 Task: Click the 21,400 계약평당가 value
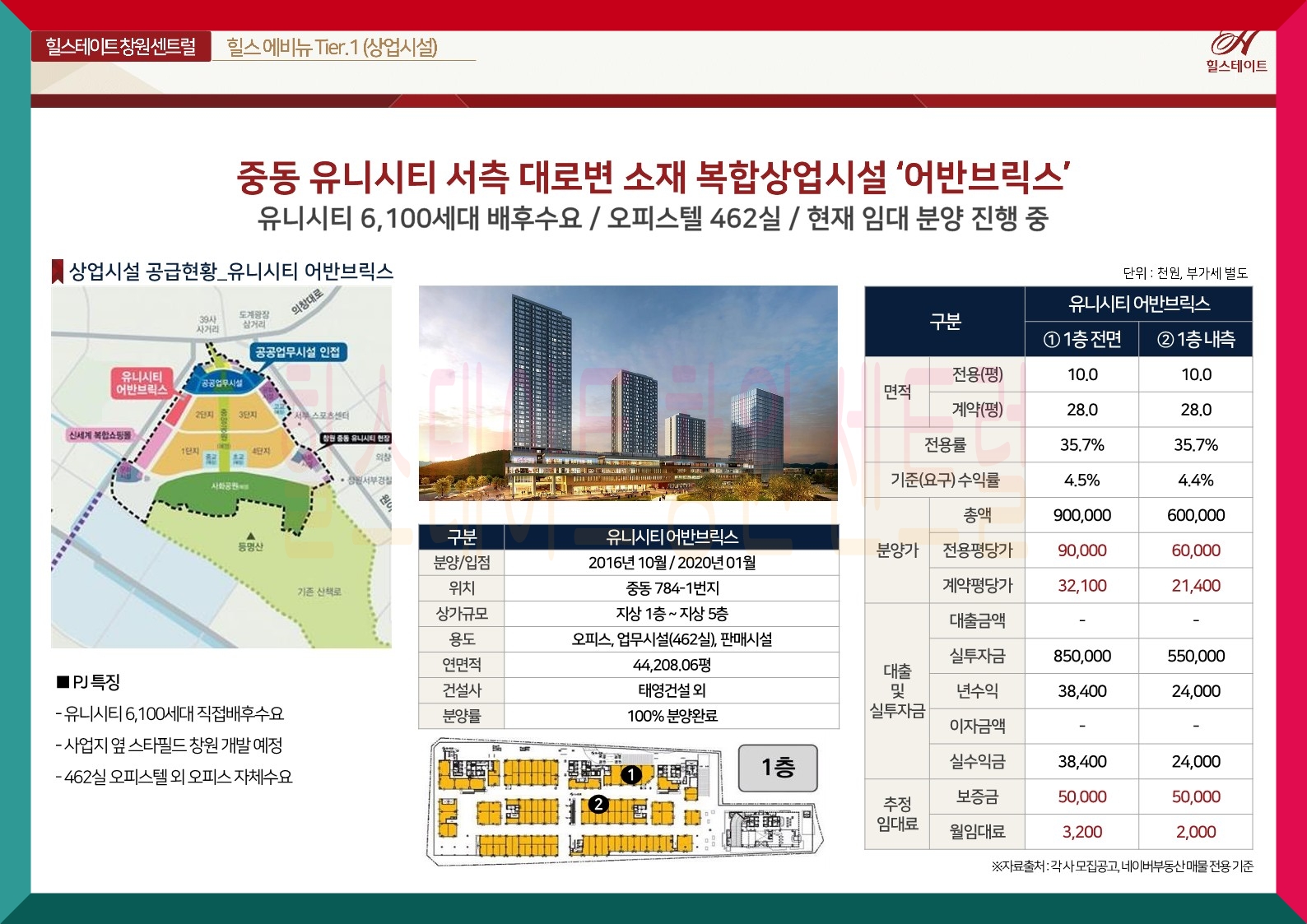(1196, 586)
